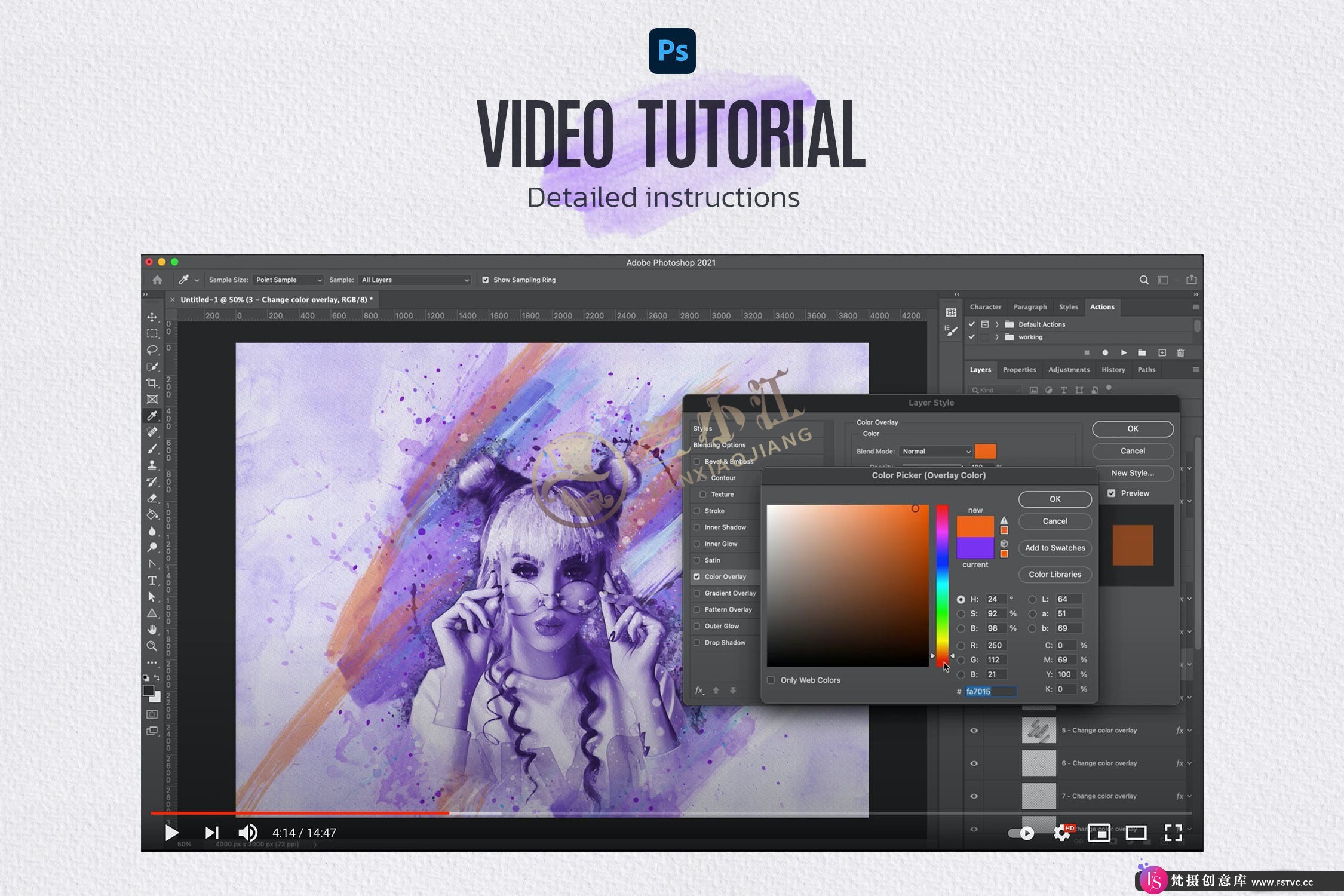
Task: Select the Type tool
Action: (x=152, y=581)
